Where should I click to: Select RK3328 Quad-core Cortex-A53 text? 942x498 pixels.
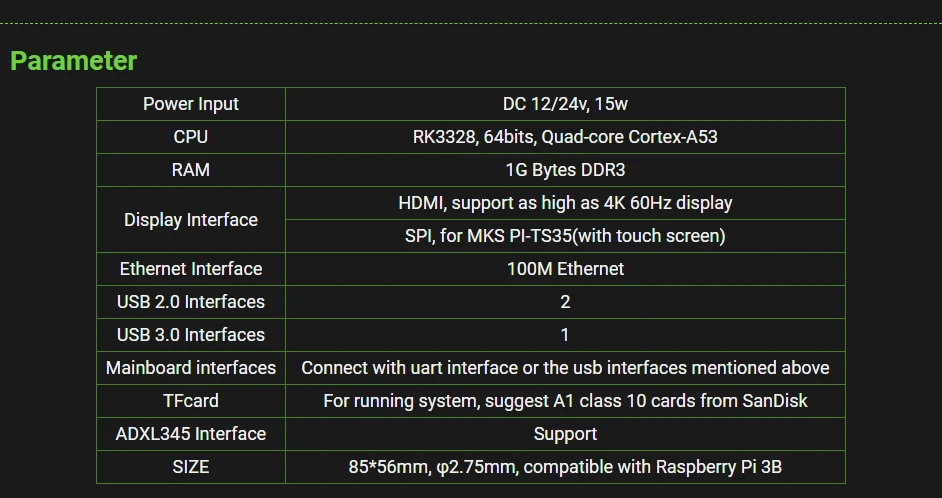[565, 137]
